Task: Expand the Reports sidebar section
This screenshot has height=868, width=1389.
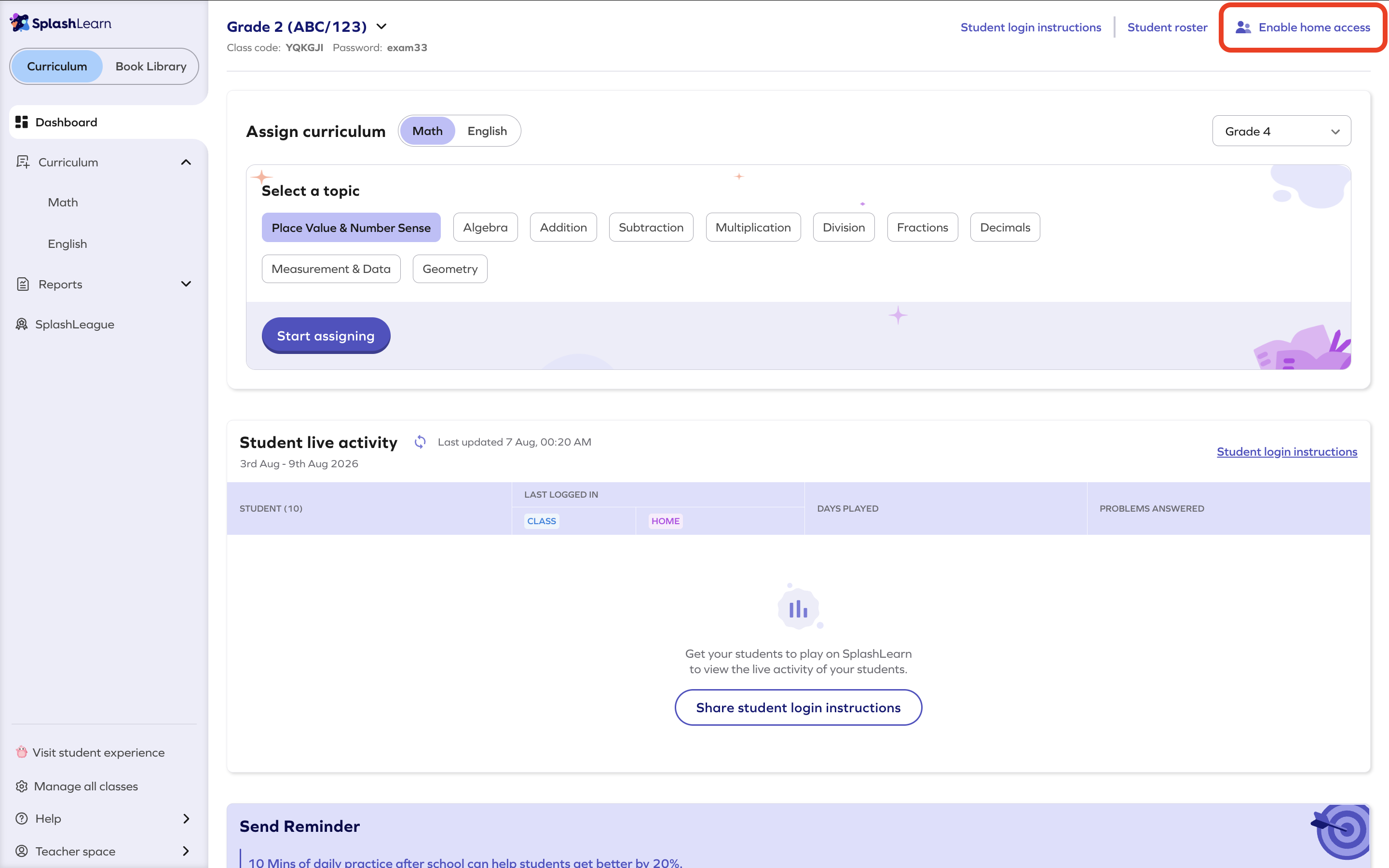Action: click(186, 284)
